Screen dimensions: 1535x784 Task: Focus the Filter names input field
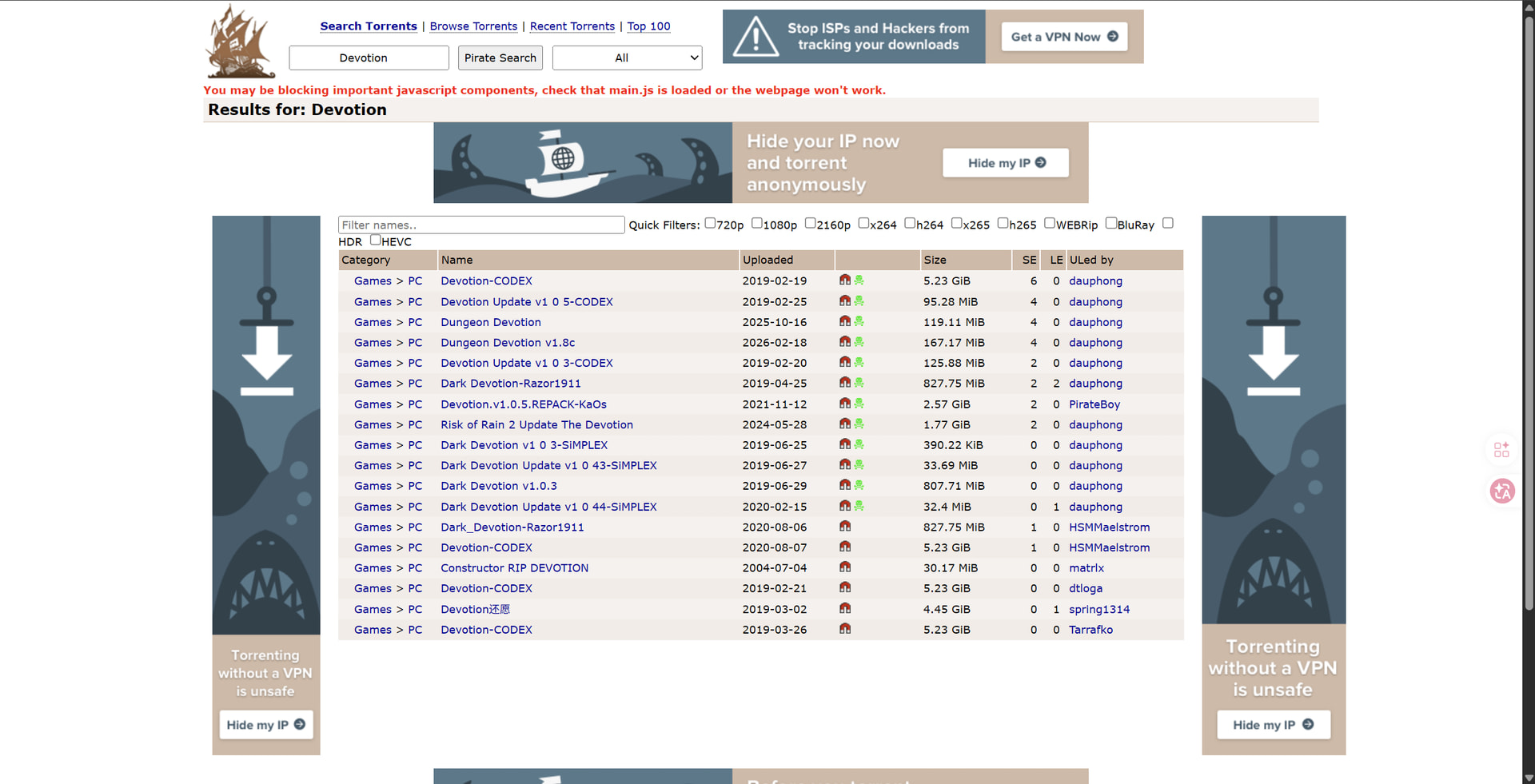[481, 225]
